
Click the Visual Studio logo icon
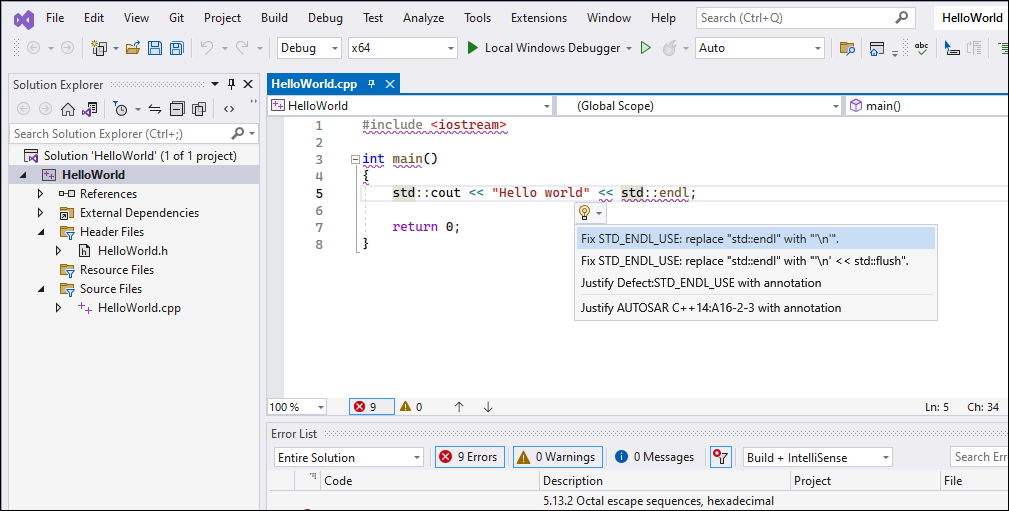(x=24, y=19)
